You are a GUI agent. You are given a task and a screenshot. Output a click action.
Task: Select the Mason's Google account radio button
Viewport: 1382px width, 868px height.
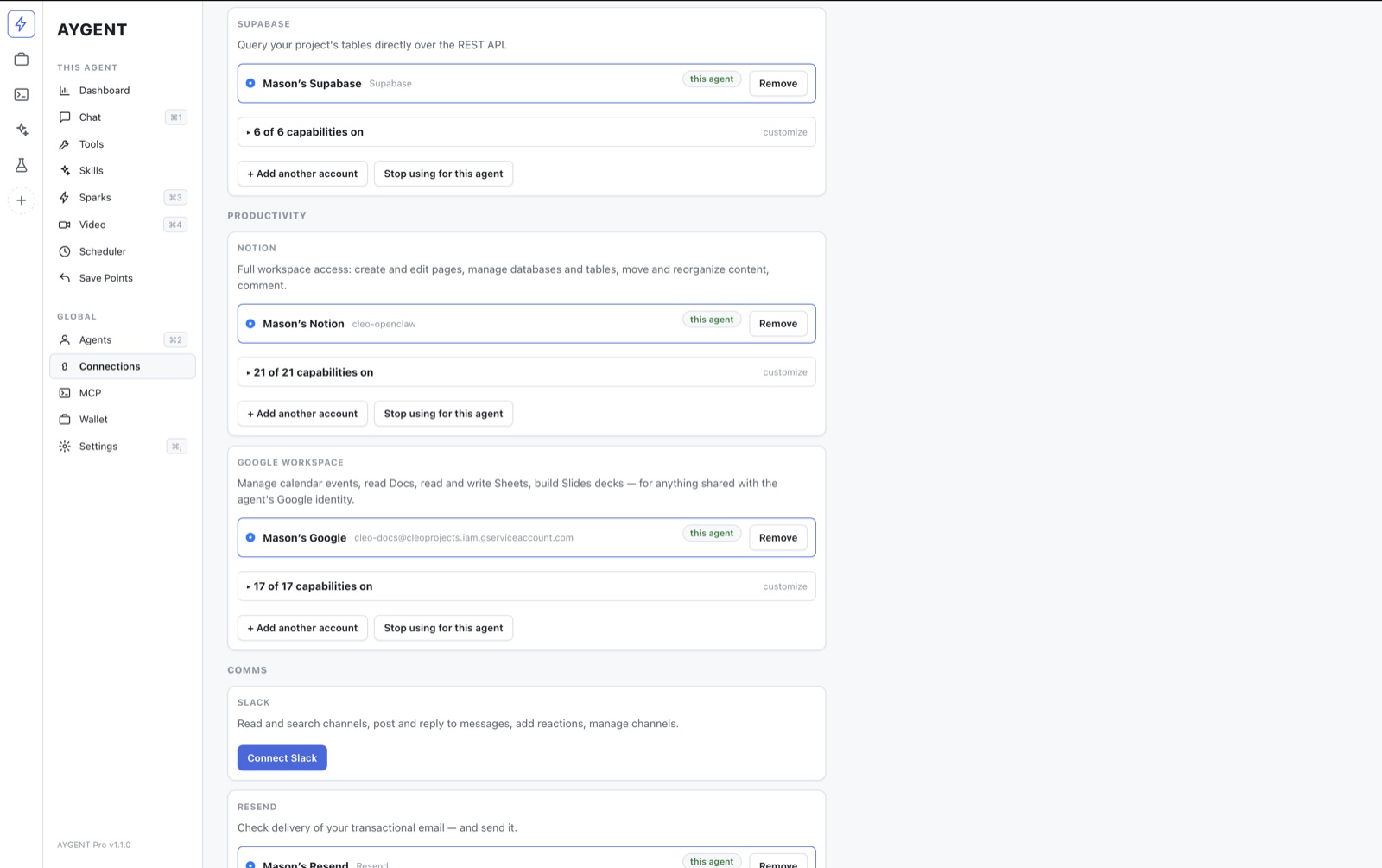250,537
